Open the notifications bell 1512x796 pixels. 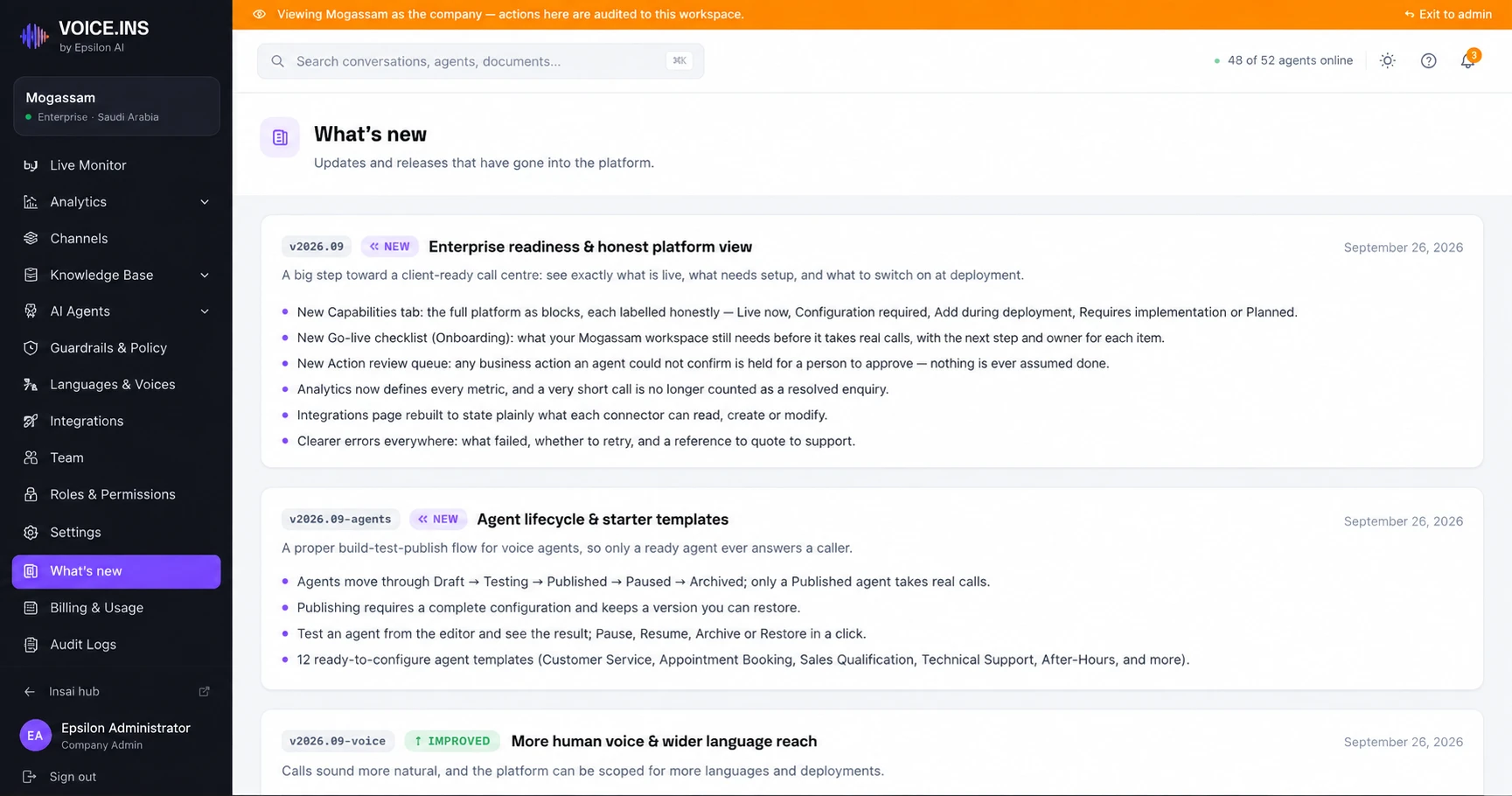tap(1468, 60)
